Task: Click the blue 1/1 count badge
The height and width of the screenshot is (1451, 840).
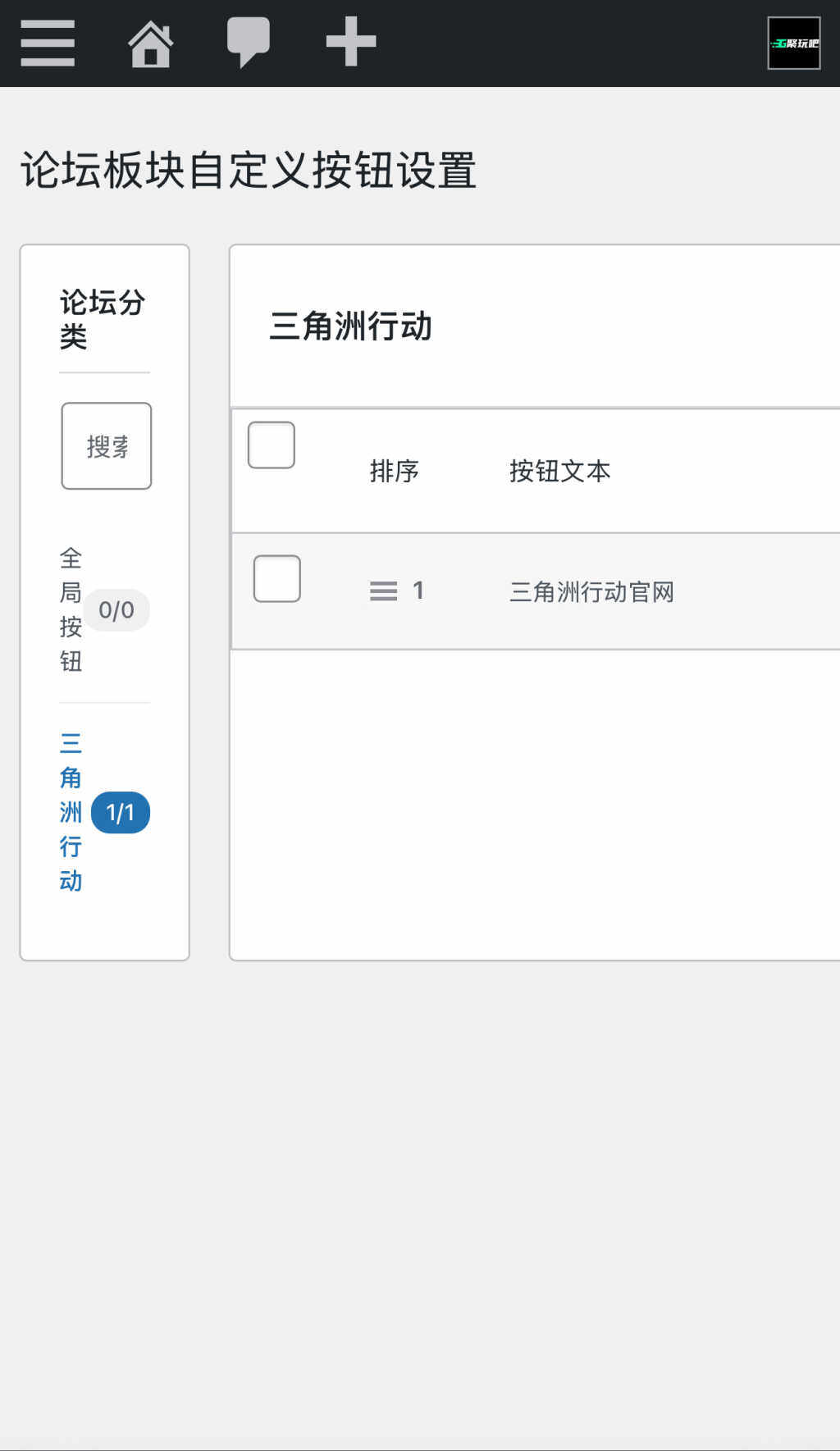Action: coord(121,813)
